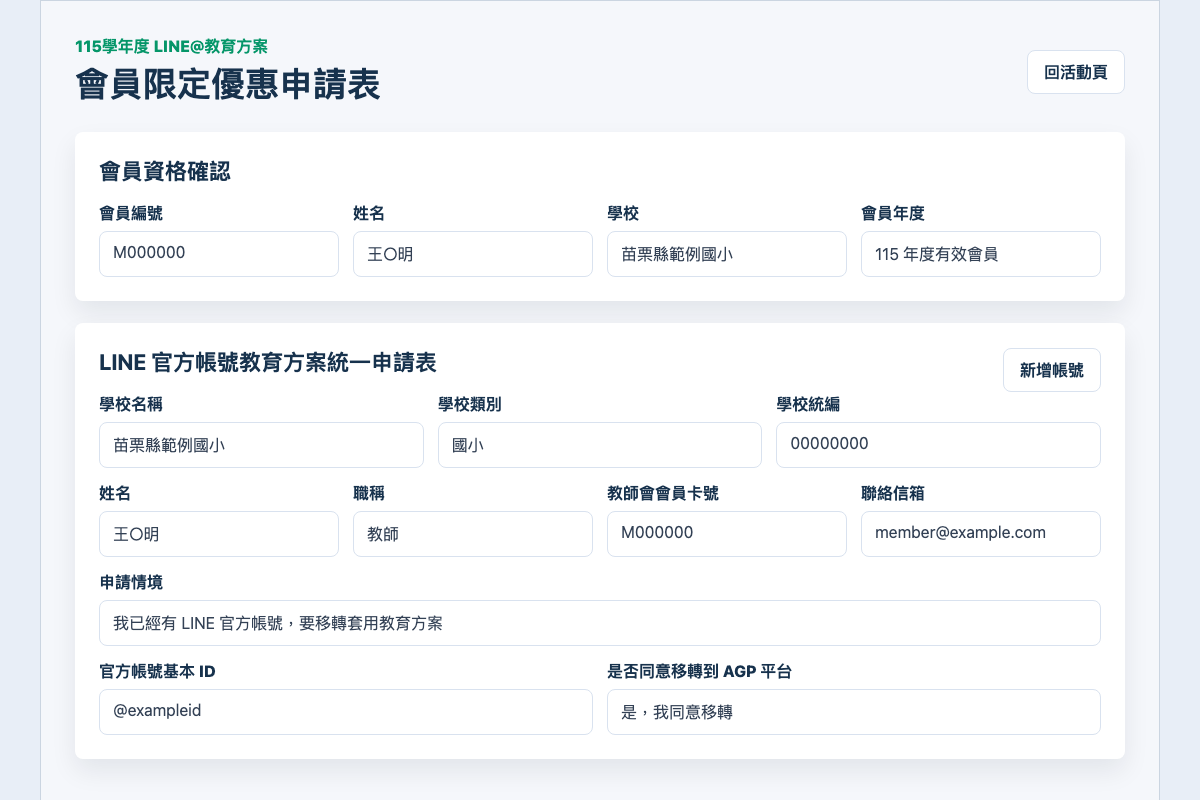
Task: Select the 姓名 field beside the 職稱 field
Action: click(219, 534)
